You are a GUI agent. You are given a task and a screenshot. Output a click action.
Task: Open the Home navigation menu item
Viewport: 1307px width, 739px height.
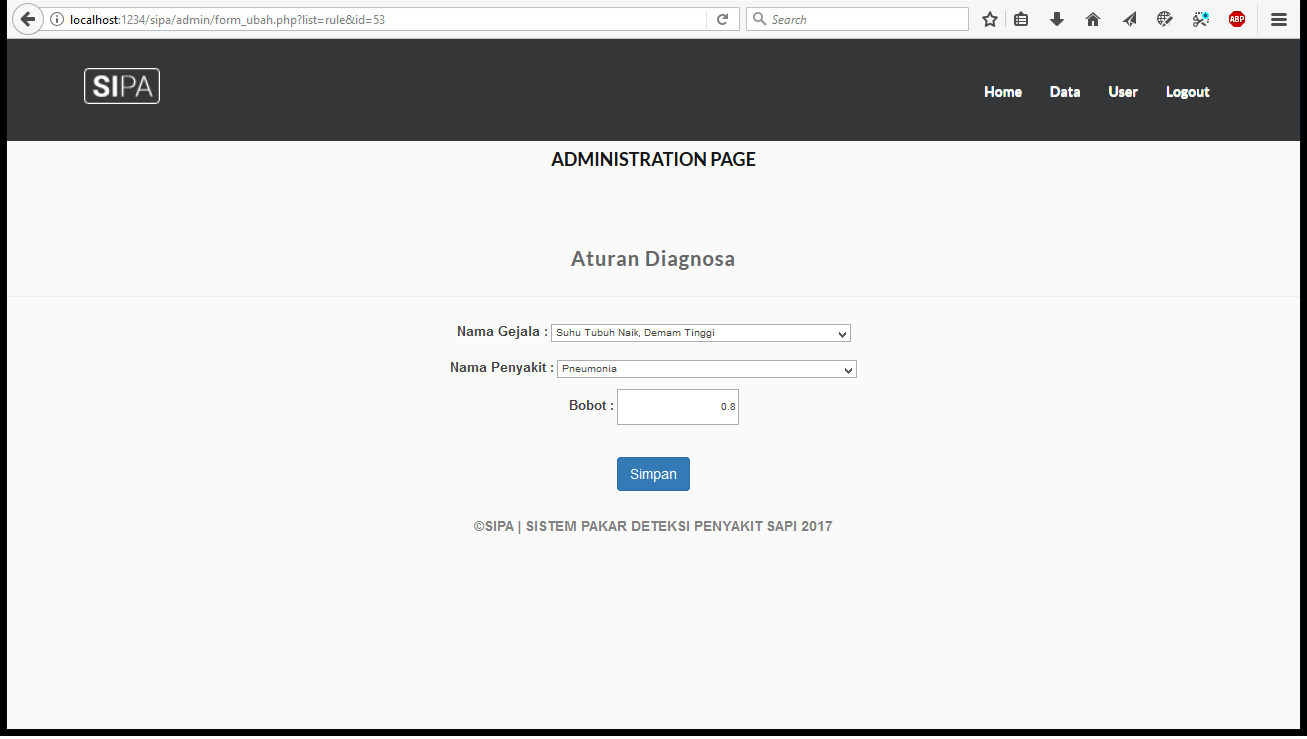pyautogui.click(x=1002, y=92)
